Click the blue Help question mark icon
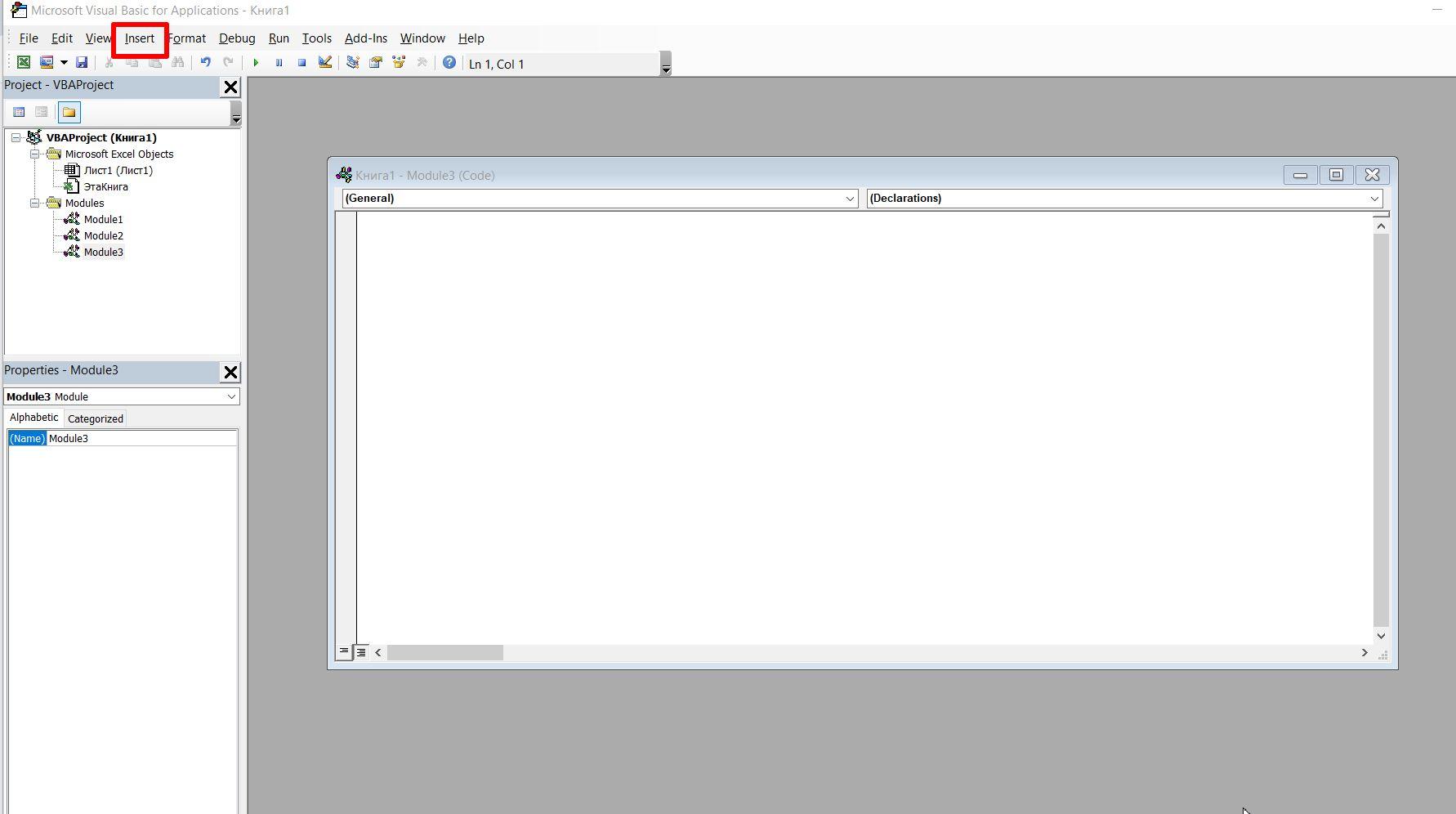Viewport: 1456px width, 814px height. pyautogui.click(x=449, y=63)
